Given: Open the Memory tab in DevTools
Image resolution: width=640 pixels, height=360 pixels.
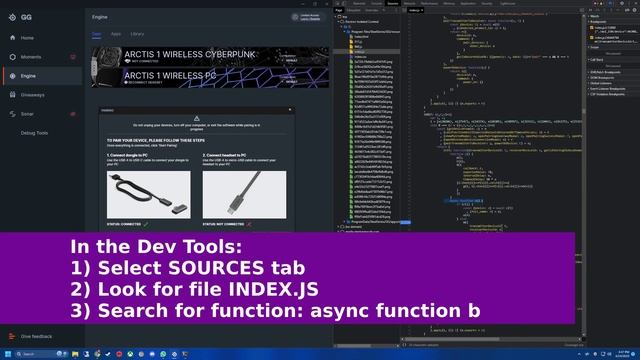Looking at the screenshot, I should (449, 4).
